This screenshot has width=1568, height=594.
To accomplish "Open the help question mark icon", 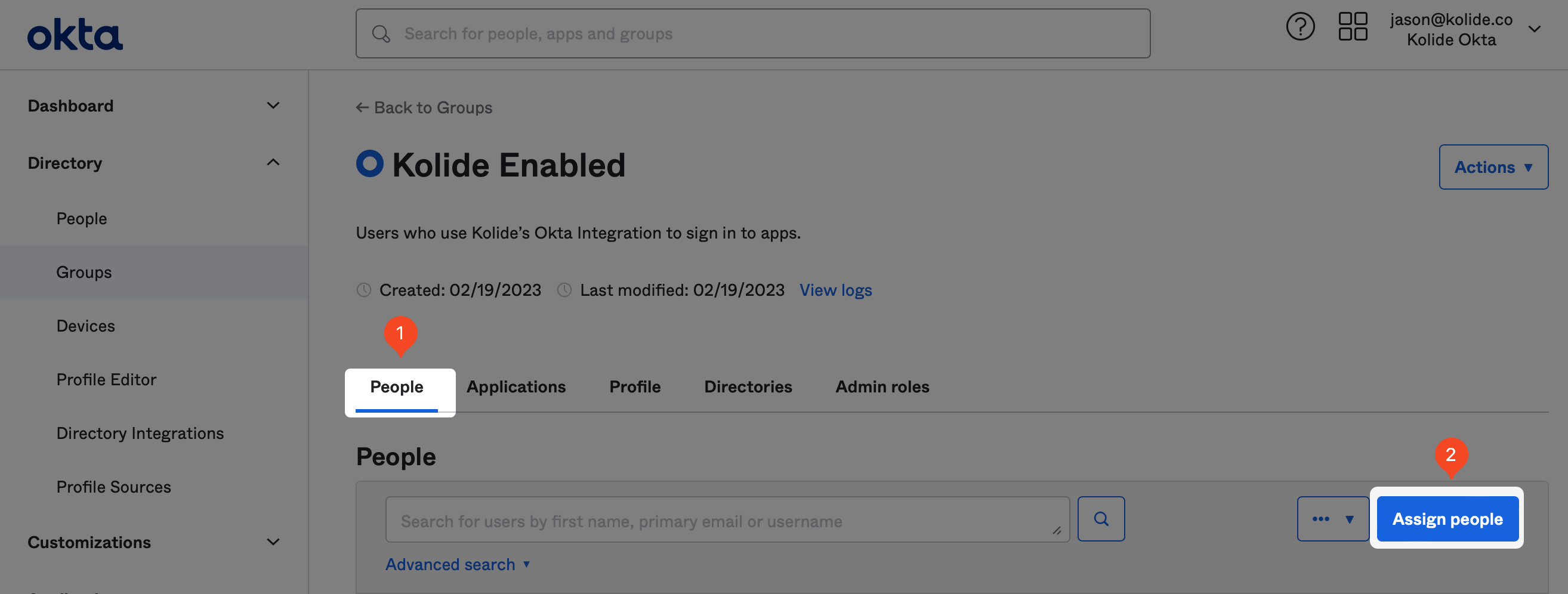I will point(1300,27).
